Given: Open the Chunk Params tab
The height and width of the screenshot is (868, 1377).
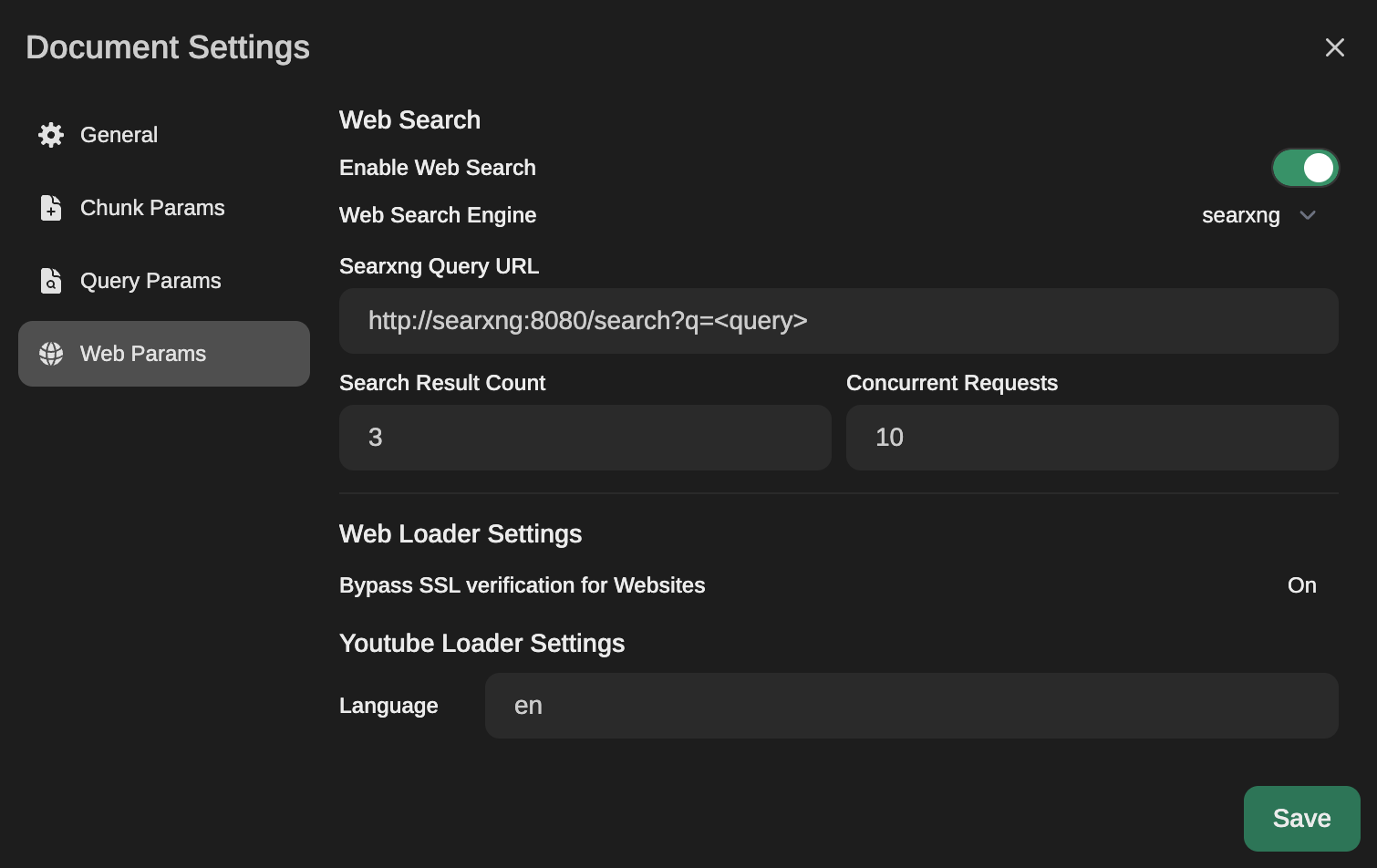Looking at the screenshot, I should pos(164,208).
